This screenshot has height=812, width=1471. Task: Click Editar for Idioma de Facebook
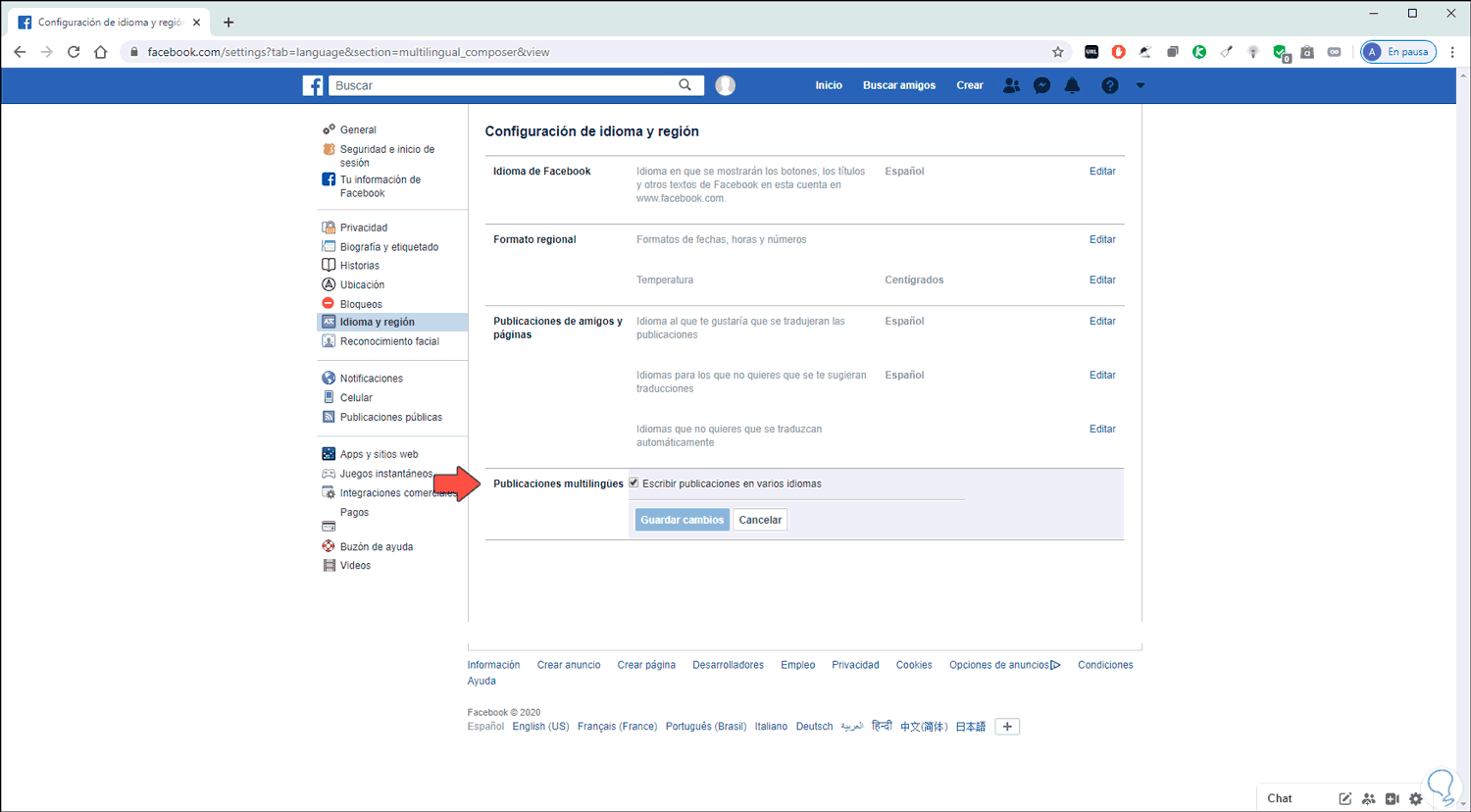click(1102, 171)
